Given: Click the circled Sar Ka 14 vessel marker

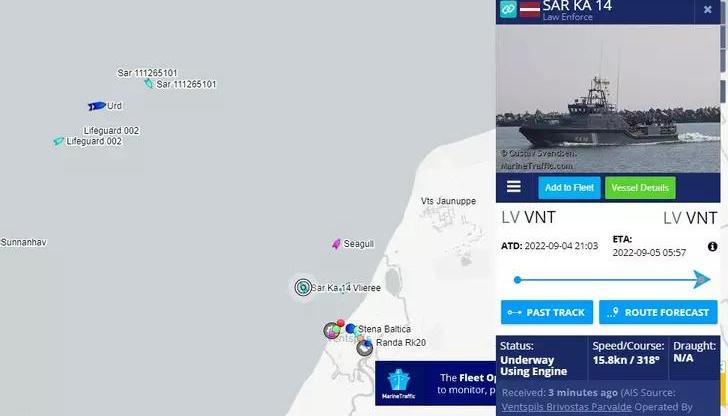Looking at the screenshot, I should [303, 287].
